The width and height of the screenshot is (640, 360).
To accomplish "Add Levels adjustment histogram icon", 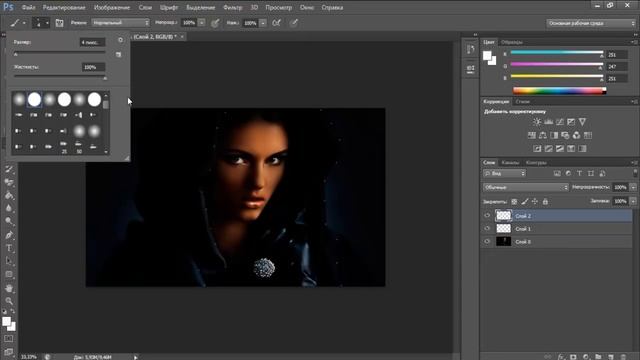I will [549, 122].
